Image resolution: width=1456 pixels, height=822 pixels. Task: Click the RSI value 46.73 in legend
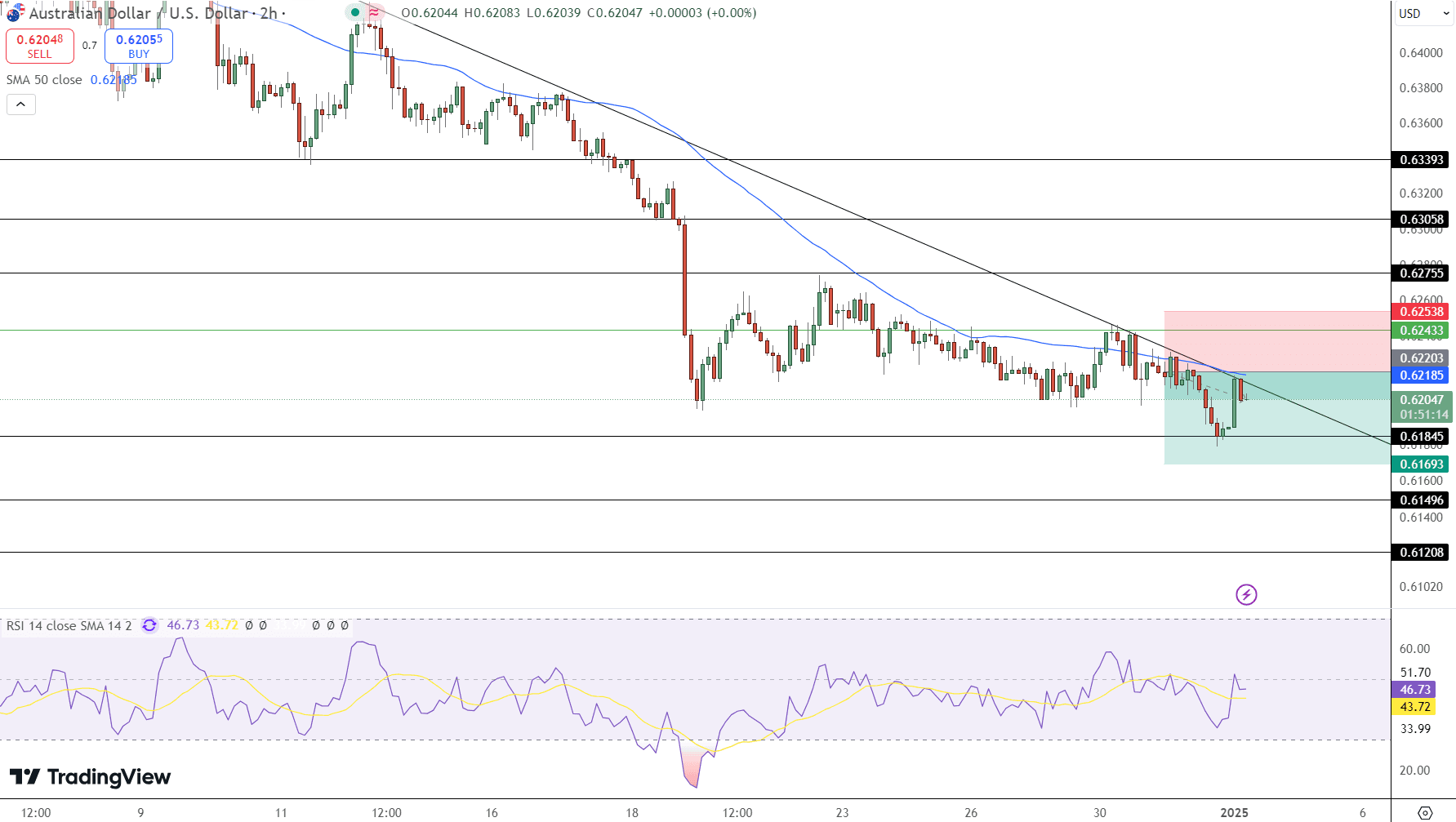pyautogui.click(x=183, y=625)
